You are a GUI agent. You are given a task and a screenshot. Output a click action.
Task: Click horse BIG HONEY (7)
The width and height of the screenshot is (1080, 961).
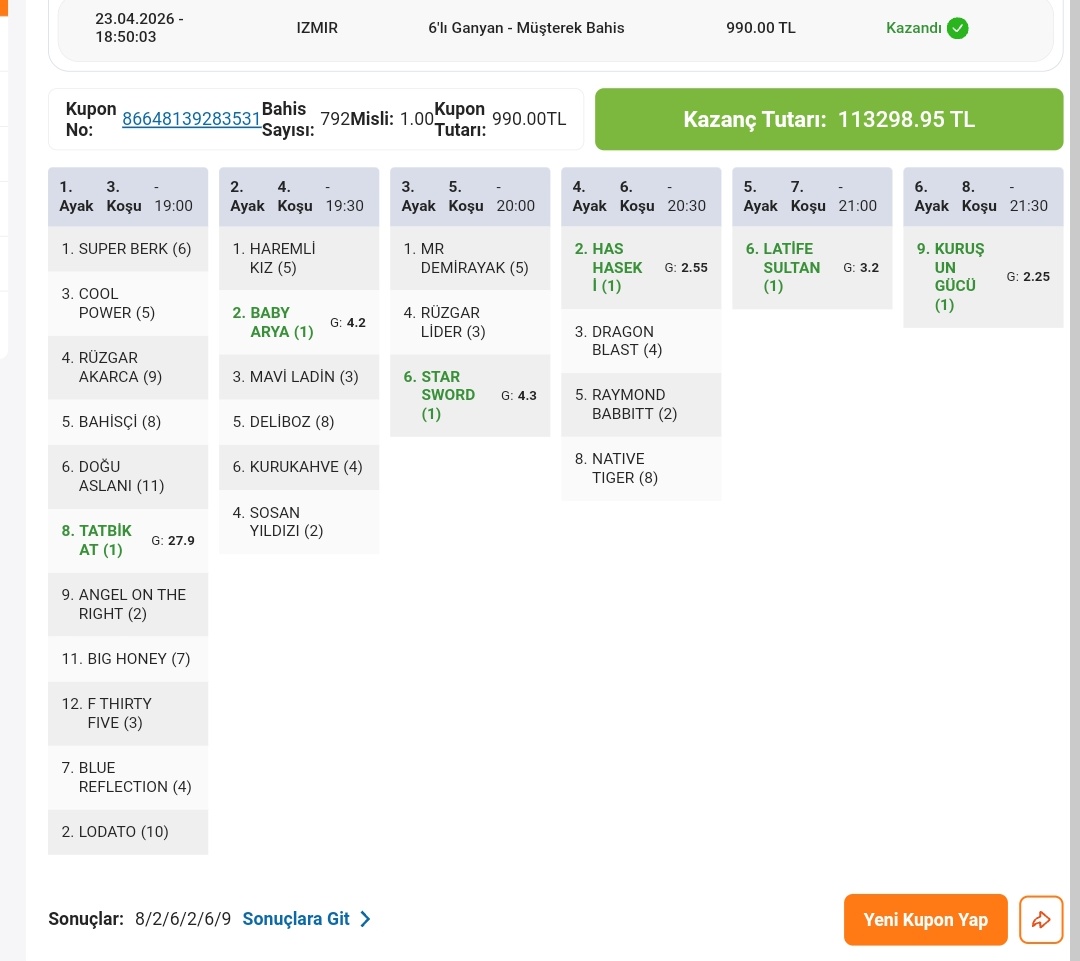pyautogui.click(x=128, y=659)
